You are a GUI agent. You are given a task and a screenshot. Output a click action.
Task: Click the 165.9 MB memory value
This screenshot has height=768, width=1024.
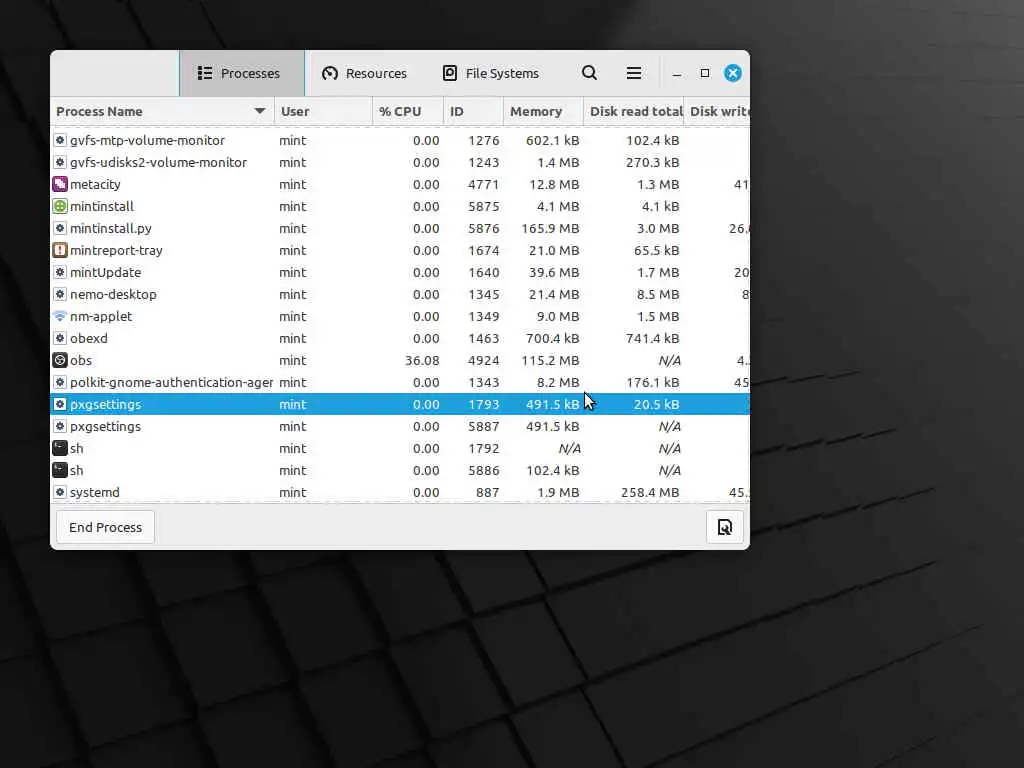point(550,229)
